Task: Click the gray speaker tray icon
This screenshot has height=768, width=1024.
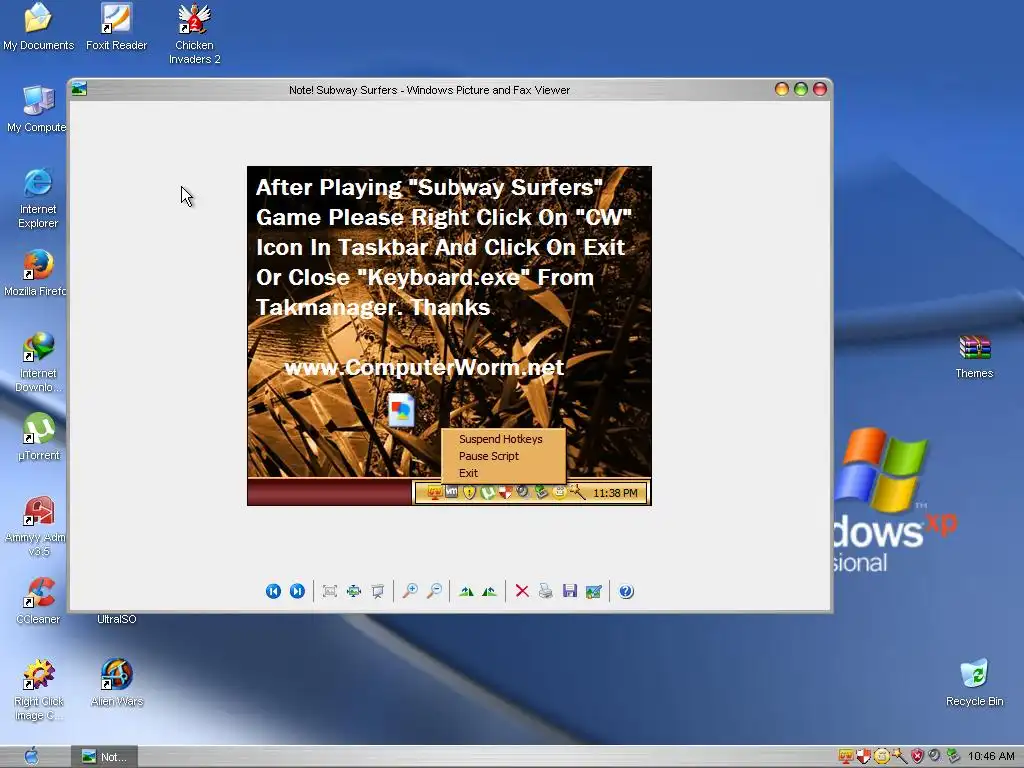Action: (935, 756)
